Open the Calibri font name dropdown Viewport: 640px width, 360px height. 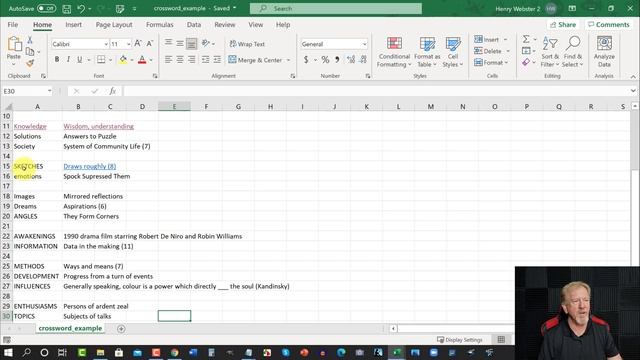click(x=106, y=44)
